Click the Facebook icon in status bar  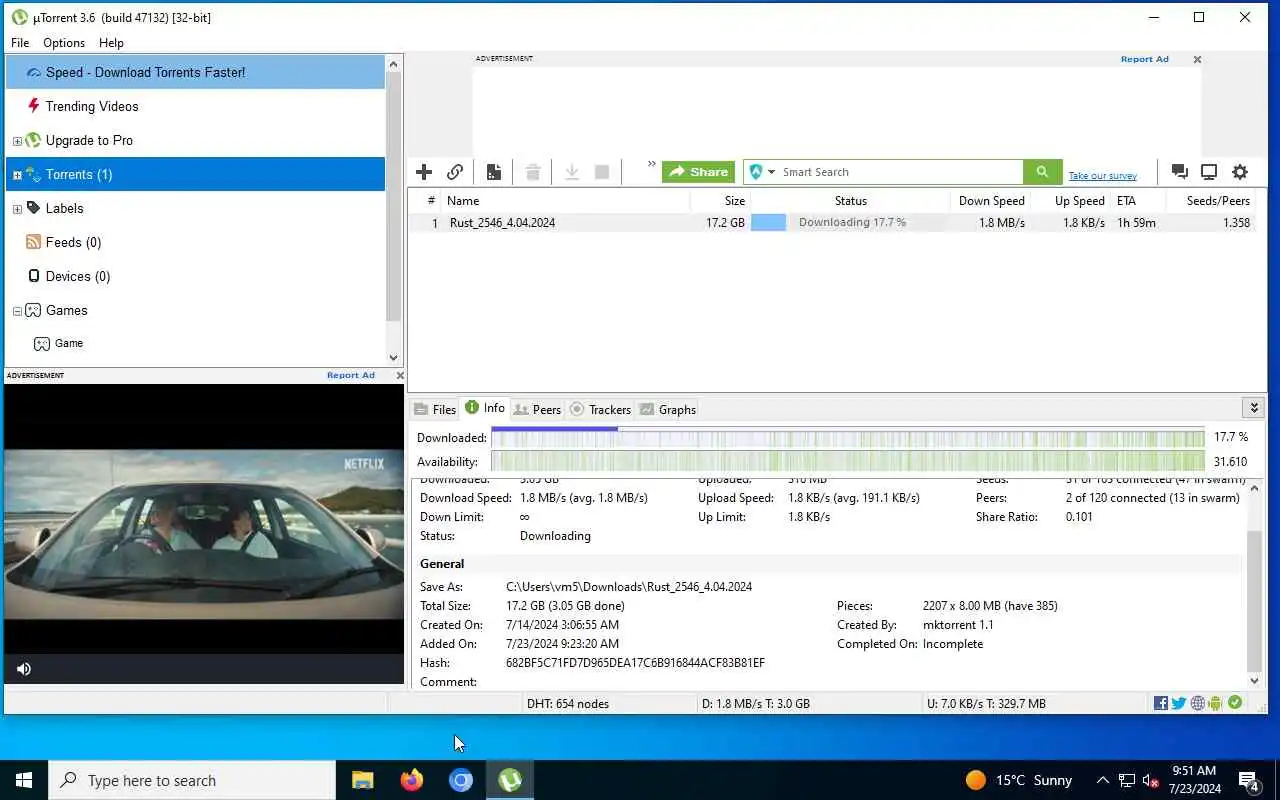1160,703
